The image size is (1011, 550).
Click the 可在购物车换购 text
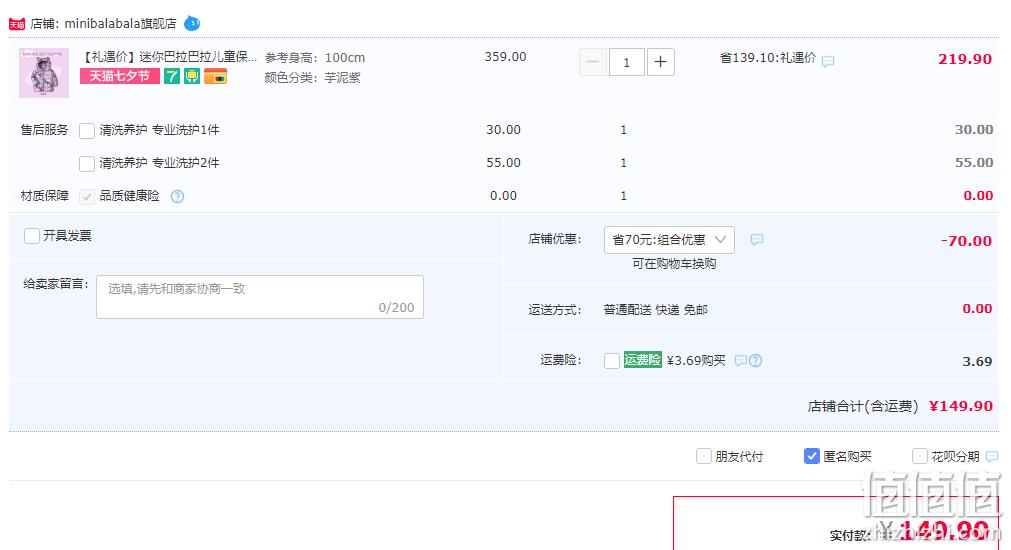point(674,264)
